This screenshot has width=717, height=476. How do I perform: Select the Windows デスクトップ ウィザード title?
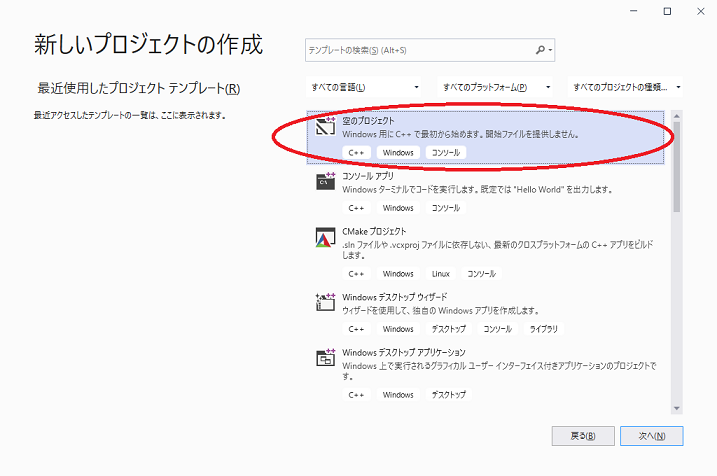[x=395, y=297]
